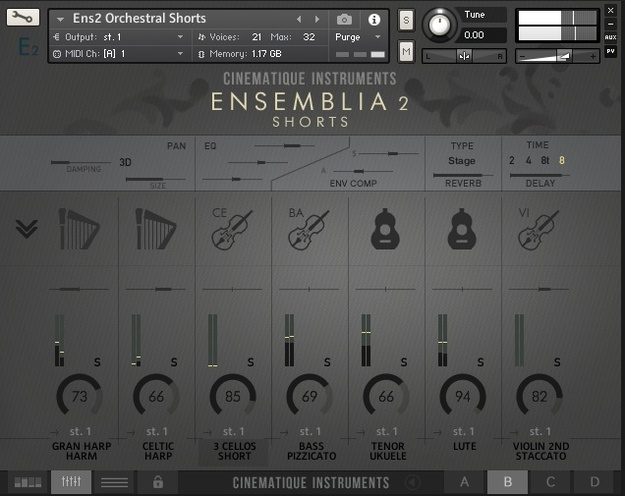The width and height of the screenshot is (625, 496).
Task: Set delay time to 2
Action: click(511, 161)
